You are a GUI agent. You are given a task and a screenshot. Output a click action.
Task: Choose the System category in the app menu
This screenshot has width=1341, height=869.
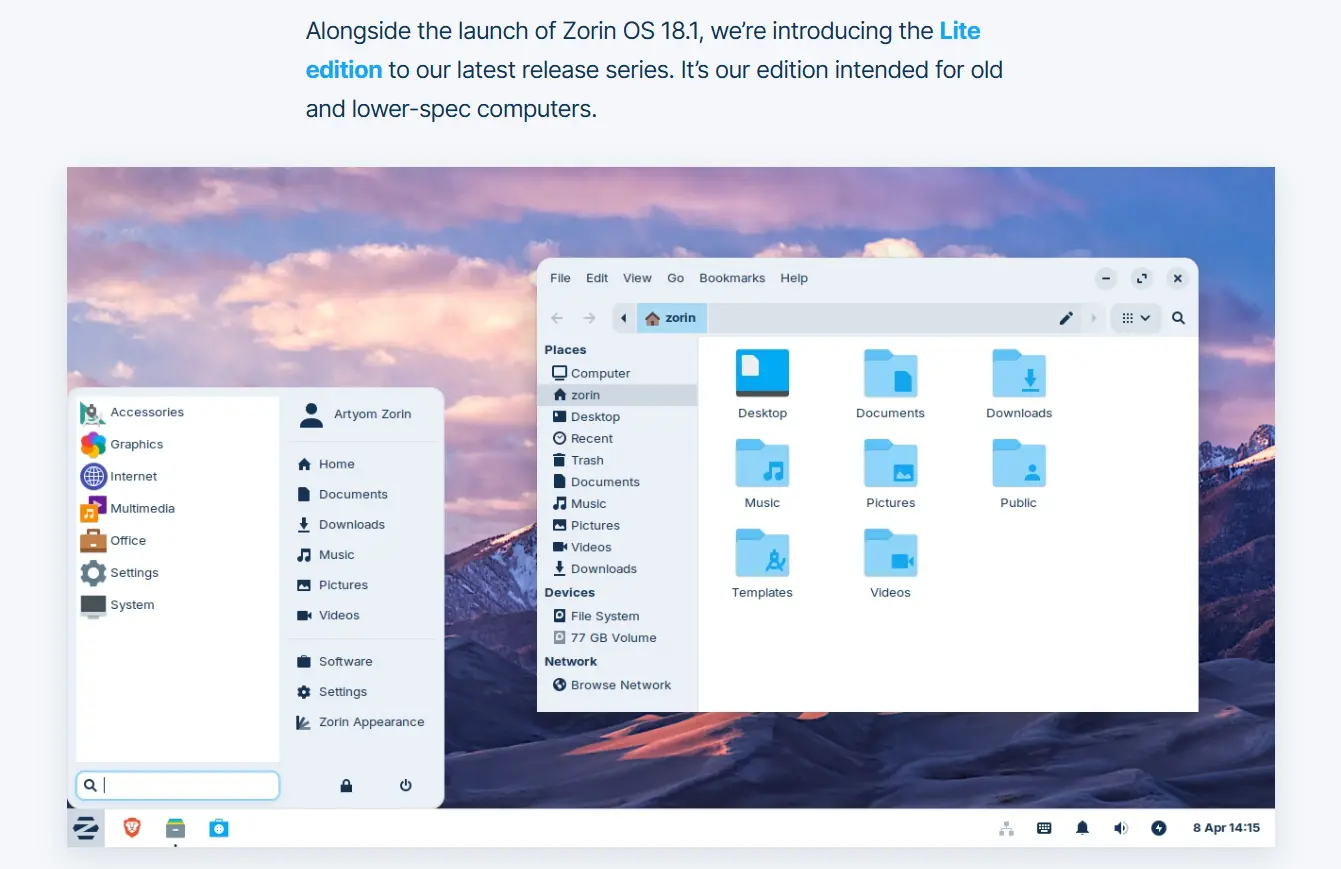(x=177, y=604)
